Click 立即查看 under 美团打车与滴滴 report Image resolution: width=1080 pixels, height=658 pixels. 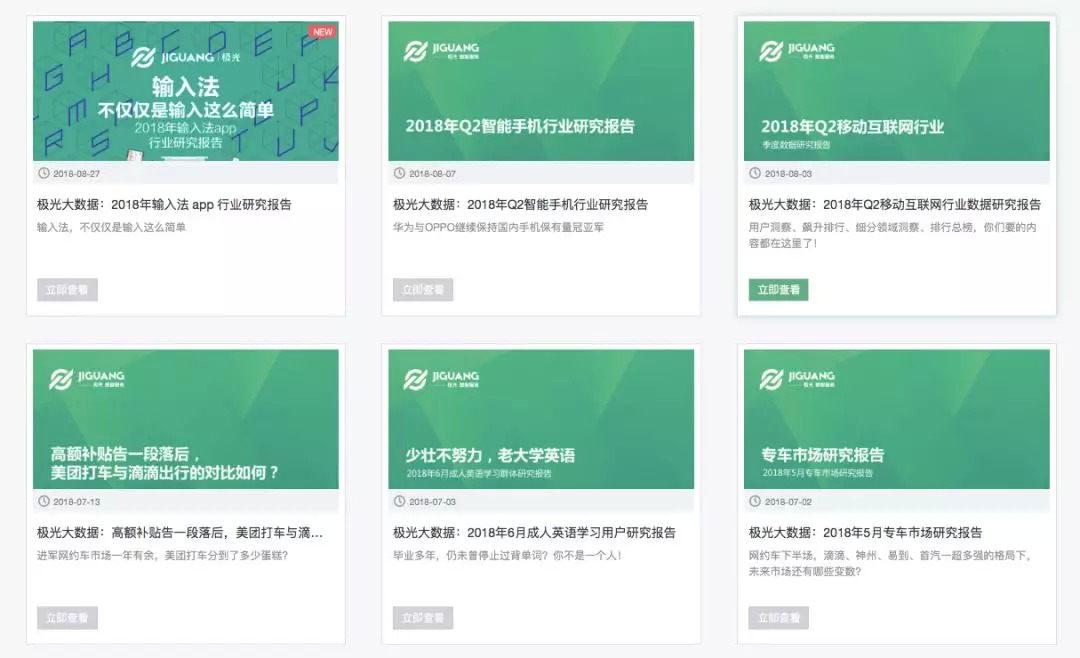coord(68,618)
